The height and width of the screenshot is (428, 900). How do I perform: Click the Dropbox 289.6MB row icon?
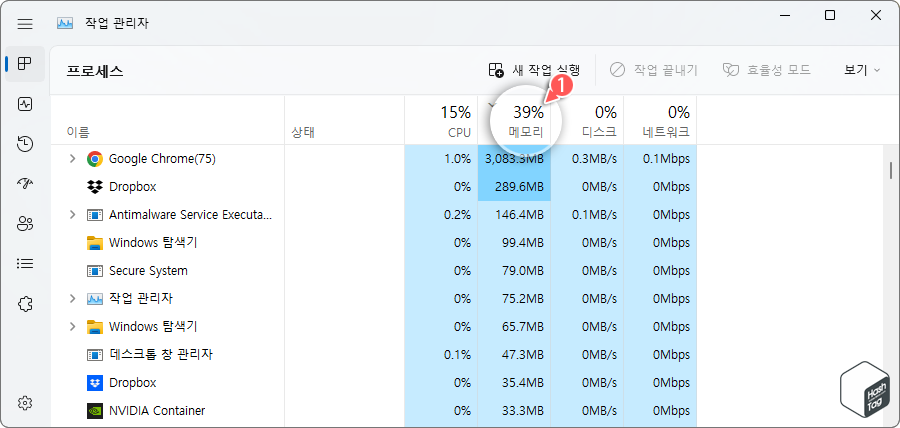tap(95, 187)
